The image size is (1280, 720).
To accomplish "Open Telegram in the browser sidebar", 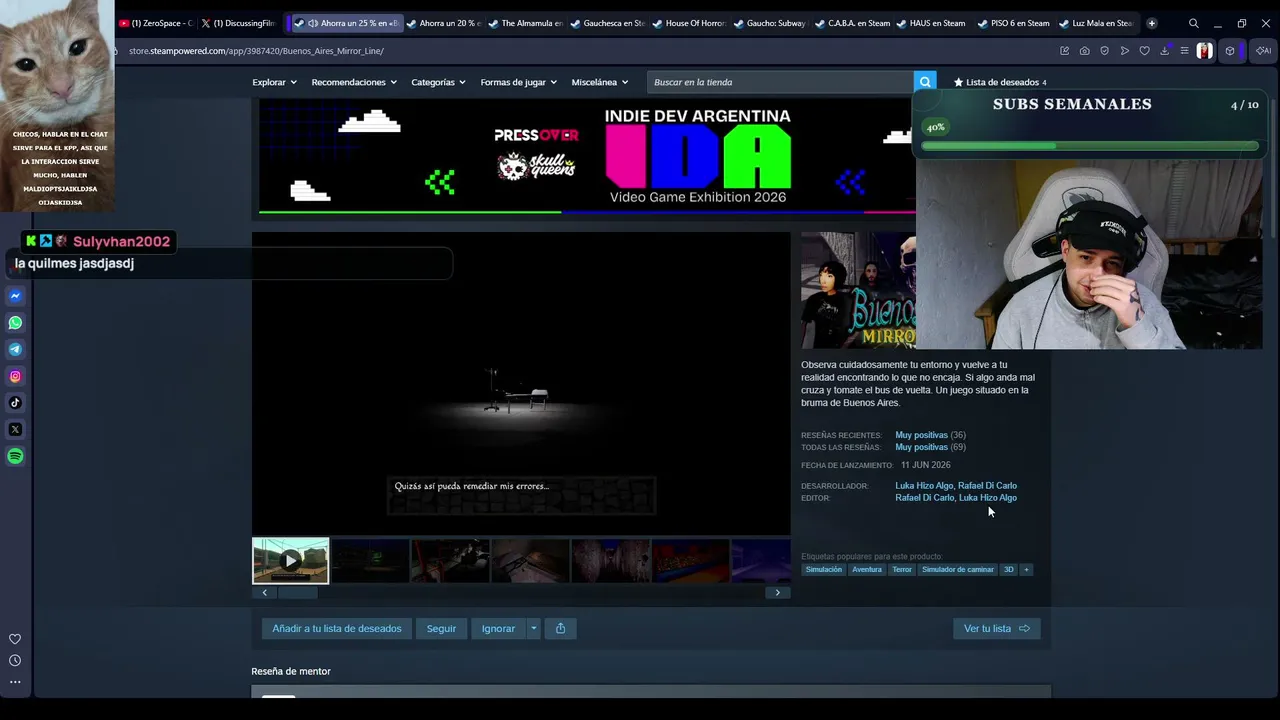I will coord(15,349).
